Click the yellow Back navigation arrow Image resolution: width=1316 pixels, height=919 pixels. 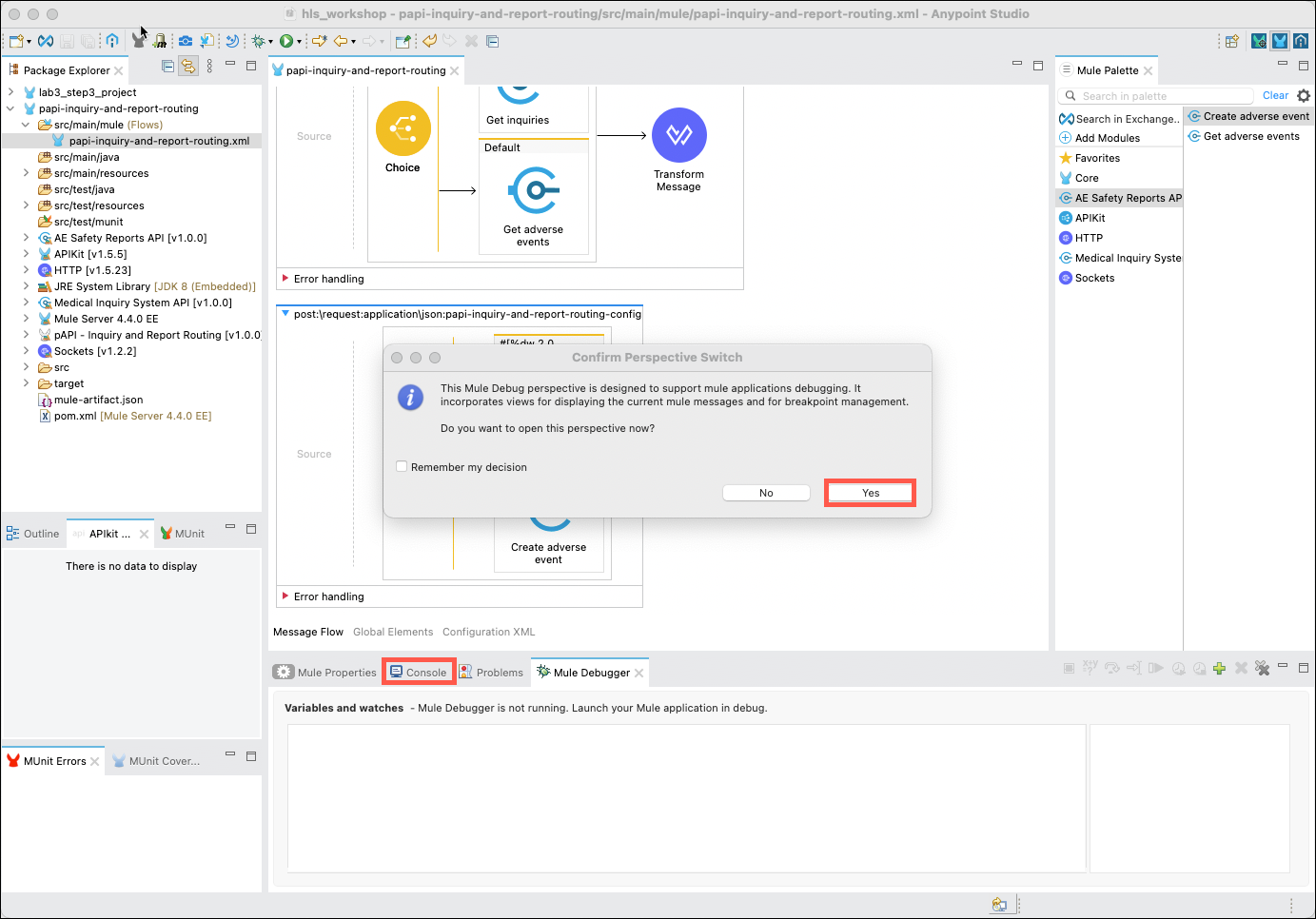click(340, 41)
